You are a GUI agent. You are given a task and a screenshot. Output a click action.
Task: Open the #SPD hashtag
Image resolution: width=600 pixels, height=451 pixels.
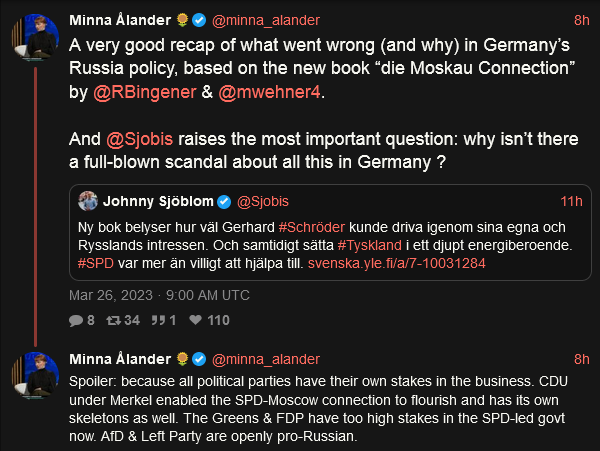96,263
